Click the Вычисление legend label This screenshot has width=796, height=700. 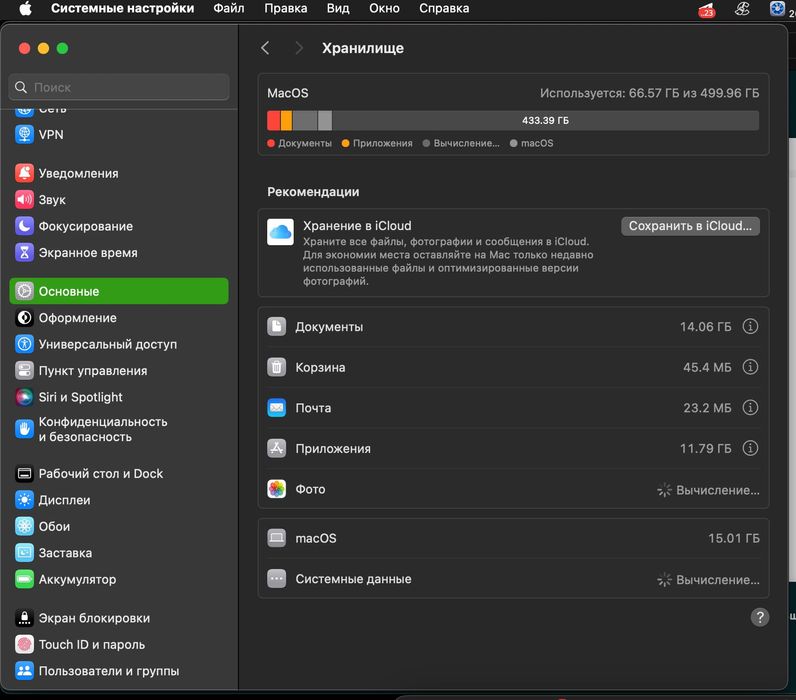click(x=466, y=143)
